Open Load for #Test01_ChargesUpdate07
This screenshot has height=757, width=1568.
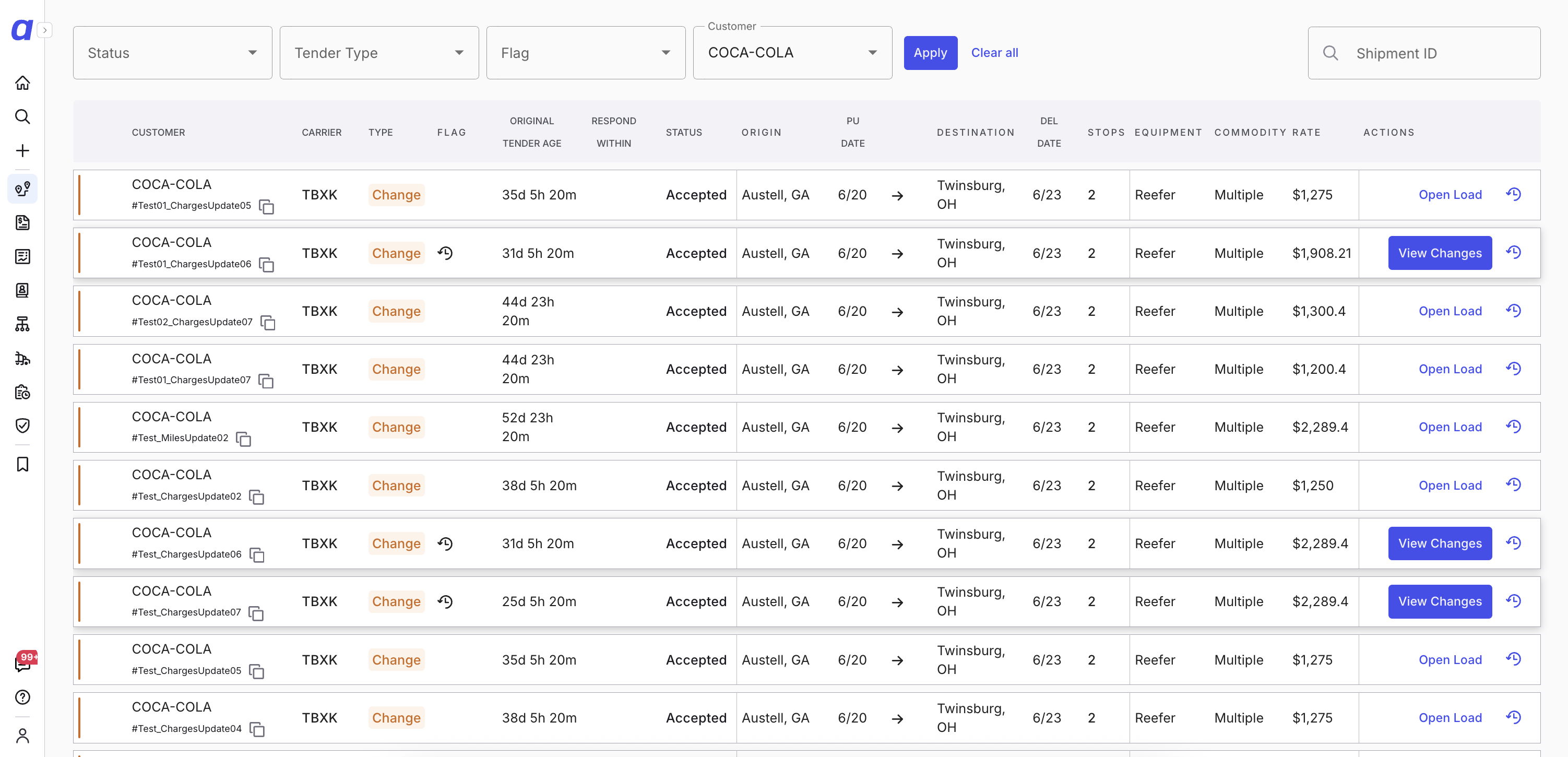point(1450,369)
